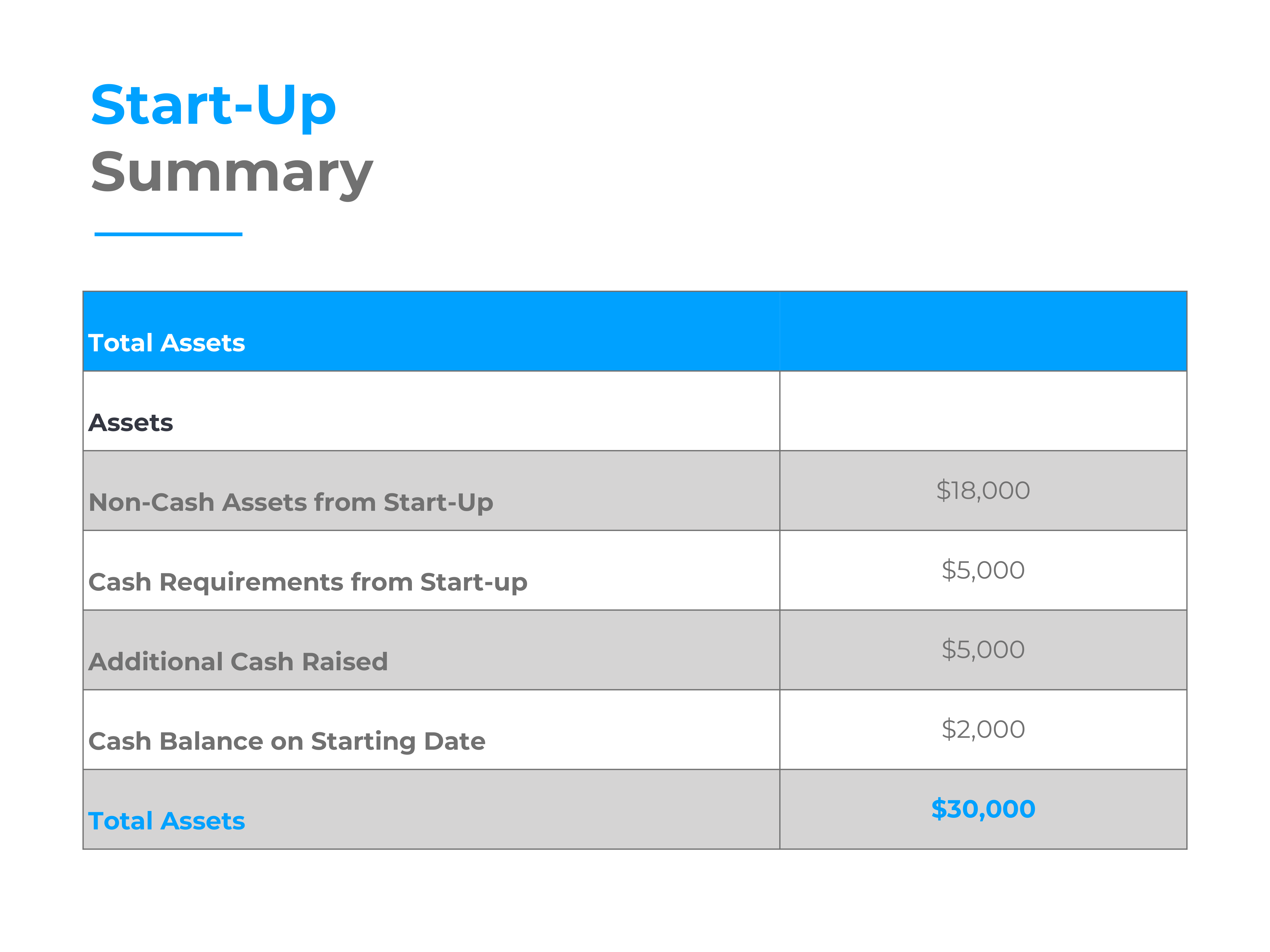This screenshot has height=952, width=1270.
Task: Click the word Raised in Additional Cash row
Action: click(345, 662)
